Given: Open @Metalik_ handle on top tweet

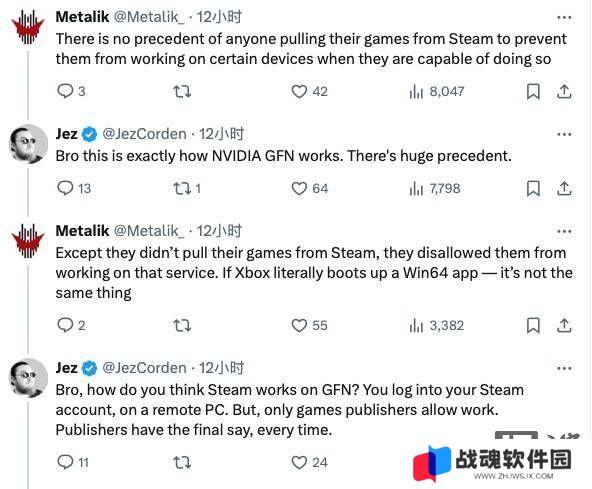Looking at the screenshot, I should point(149,17).
